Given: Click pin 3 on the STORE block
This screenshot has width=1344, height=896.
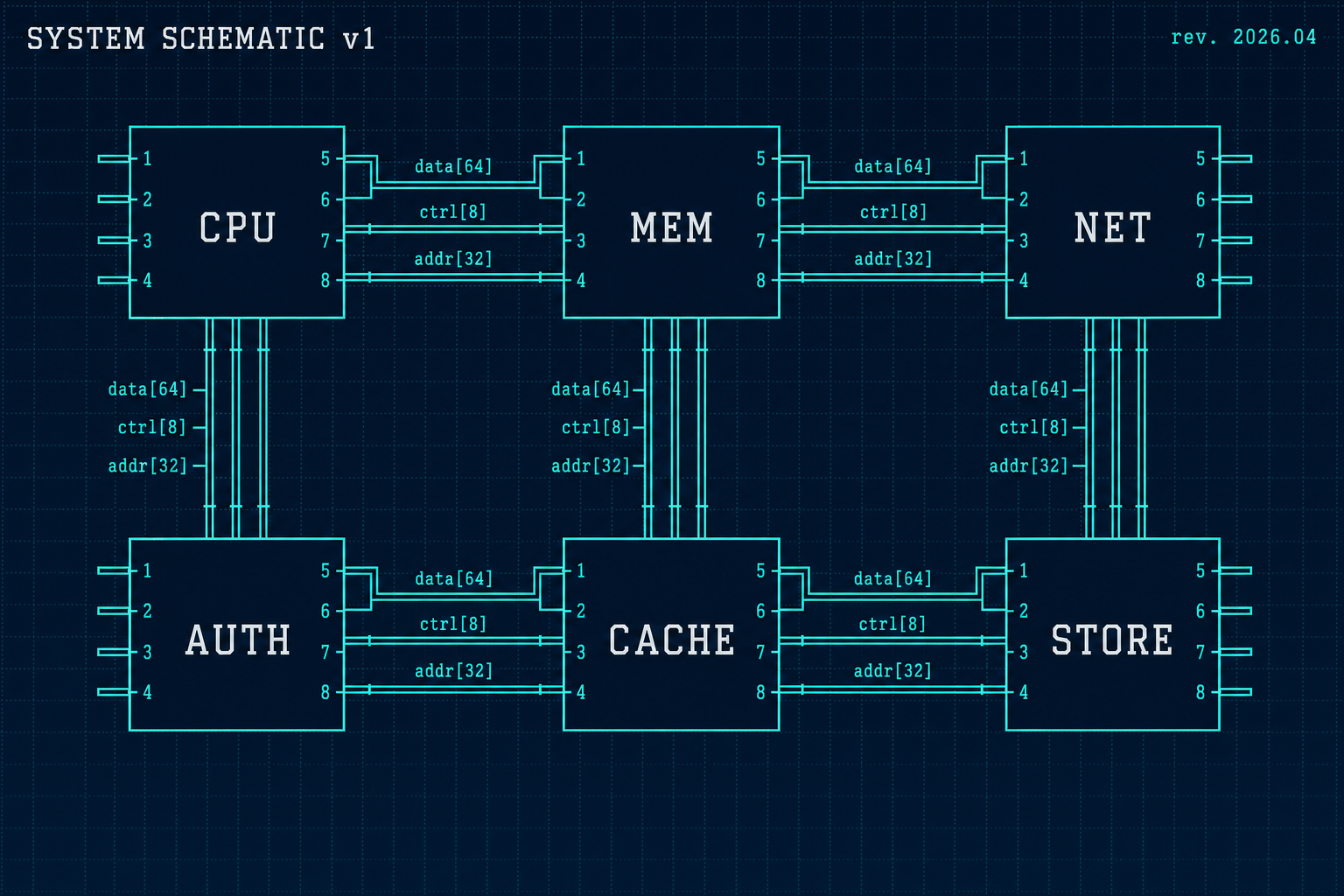Looking at the screenshot, I should tap(1024, 652).
